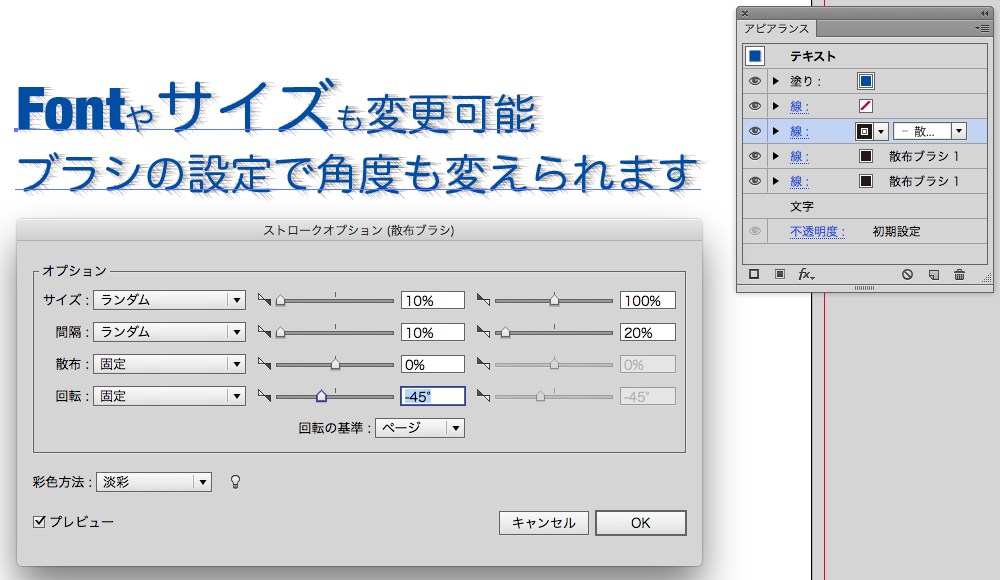Click the 回転 rotation slider handle

[x=321, y=396]
